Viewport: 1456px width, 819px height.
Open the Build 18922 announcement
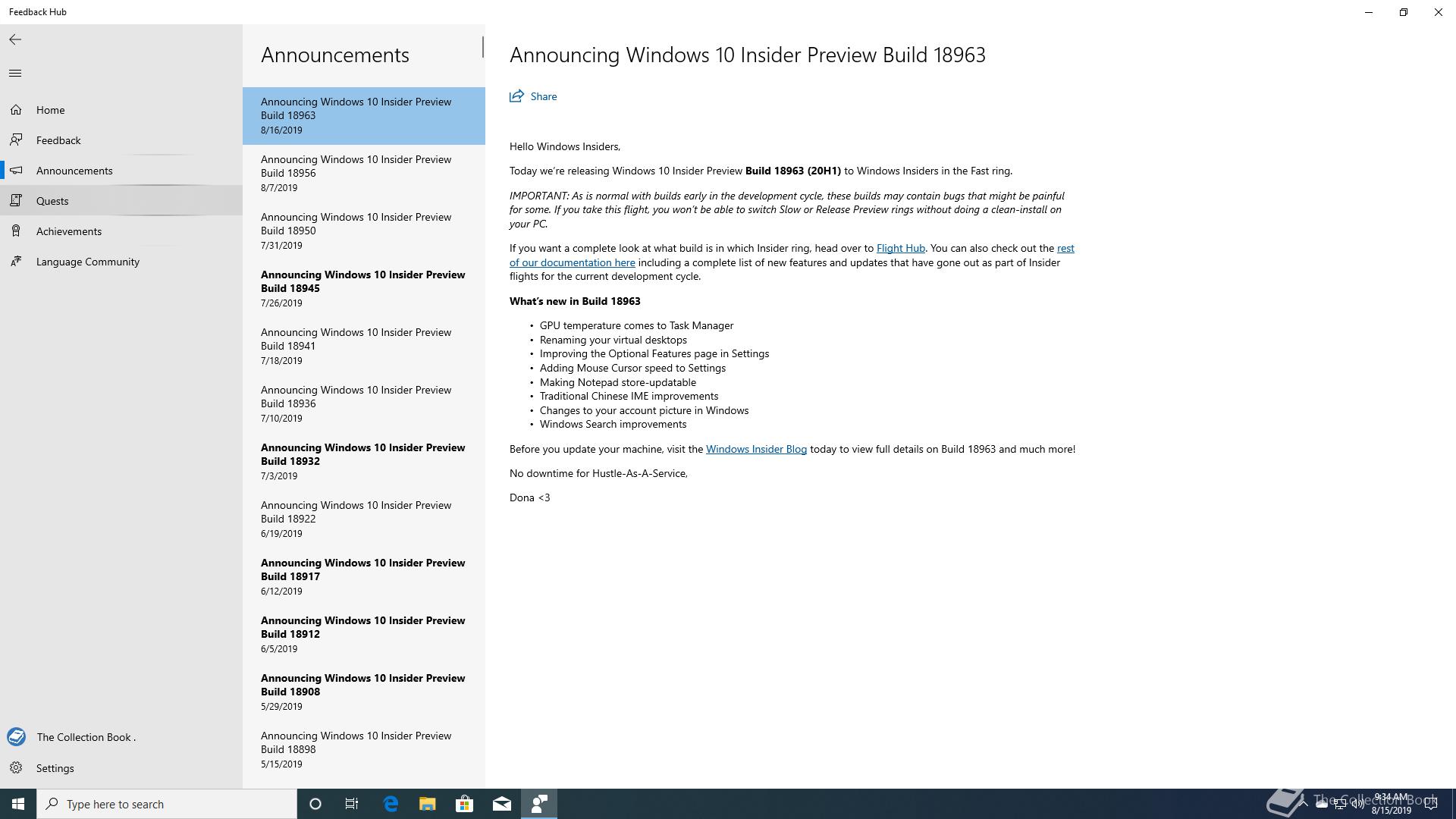click(364, 519)
